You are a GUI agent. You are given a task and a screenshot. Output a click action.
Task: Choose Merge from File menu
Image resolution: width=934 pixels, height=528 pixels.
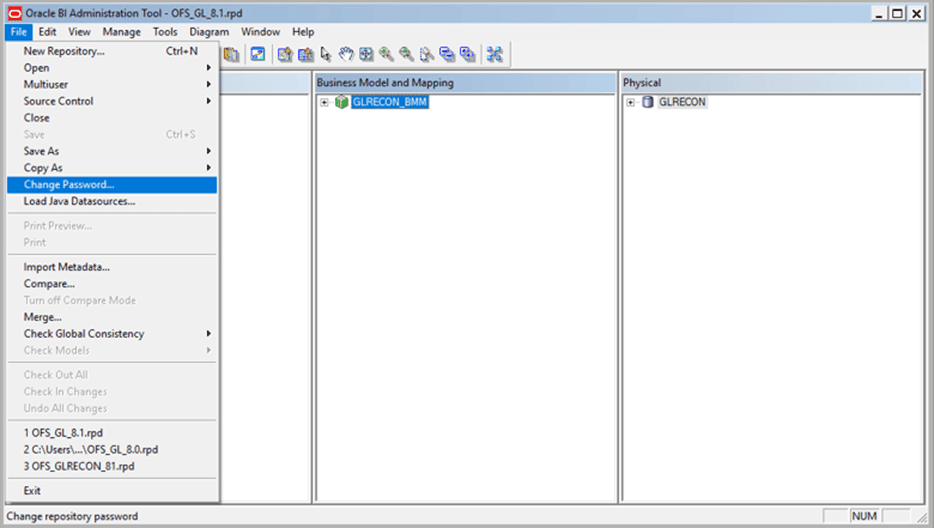pos(112,317)
